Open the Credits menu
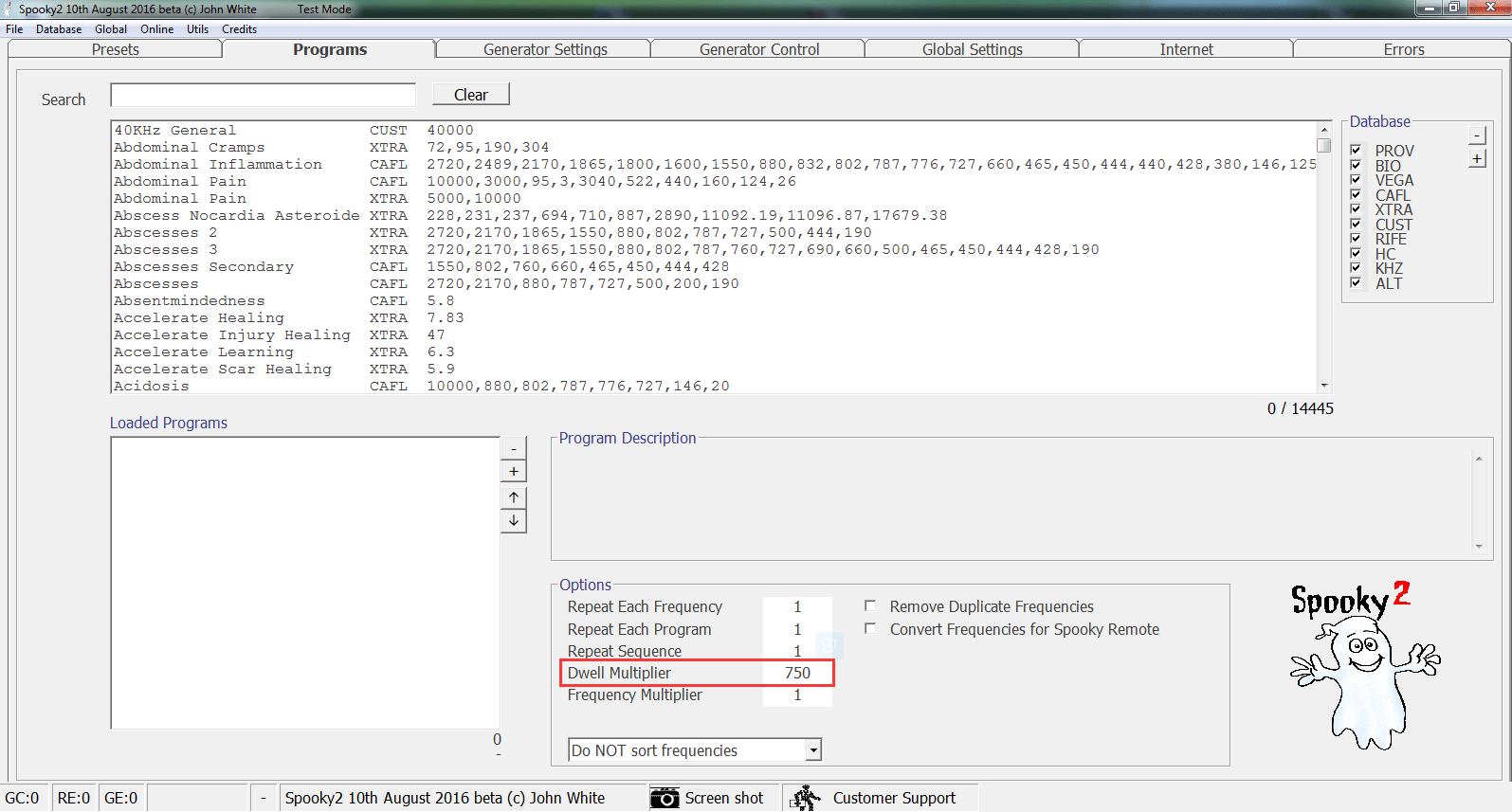Image resolution: width=1512 pixels, height=812 pixels. [x=239, y=29]
